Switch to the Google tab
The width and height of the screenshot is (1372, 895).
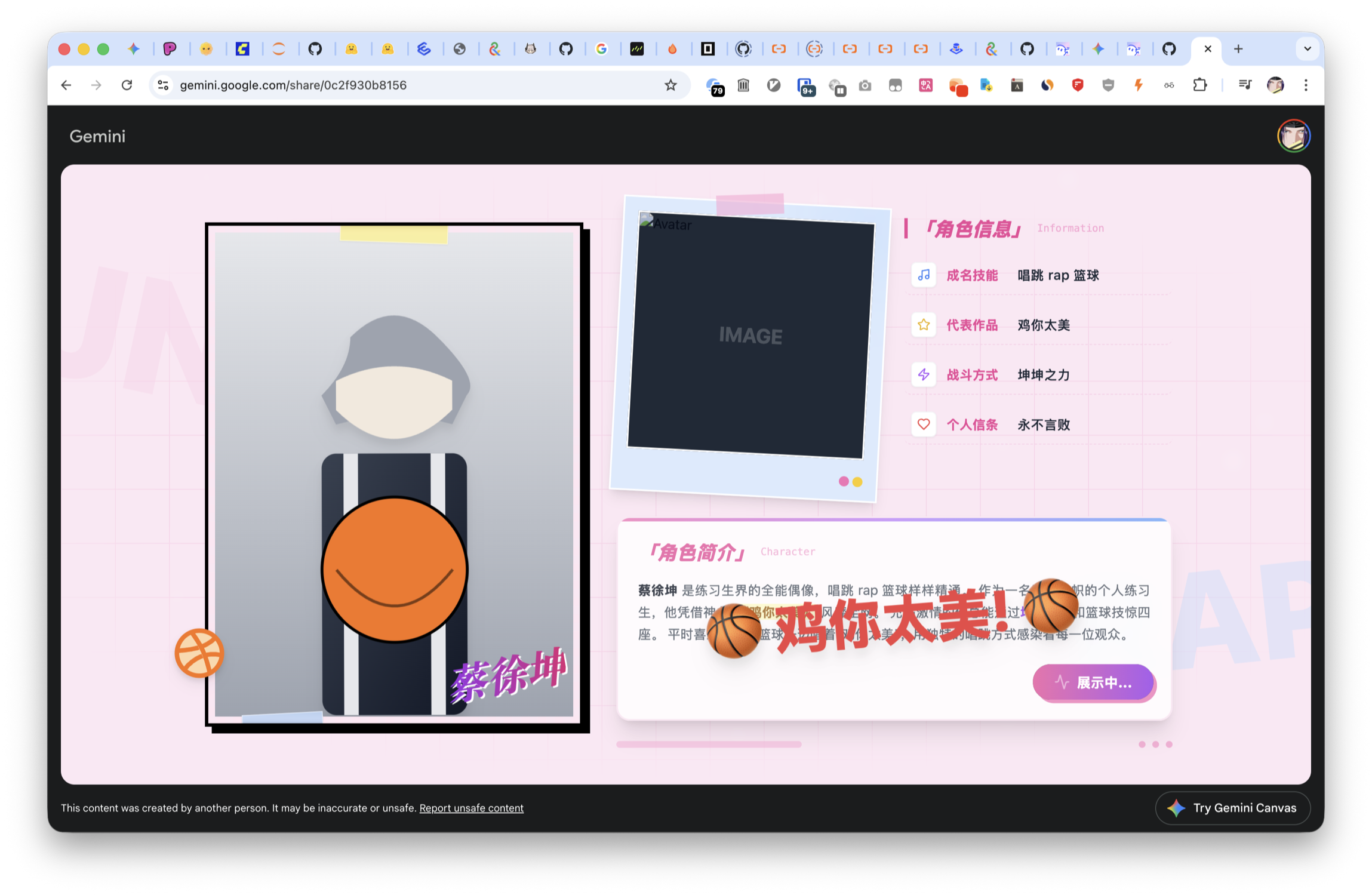coord(601,49)
